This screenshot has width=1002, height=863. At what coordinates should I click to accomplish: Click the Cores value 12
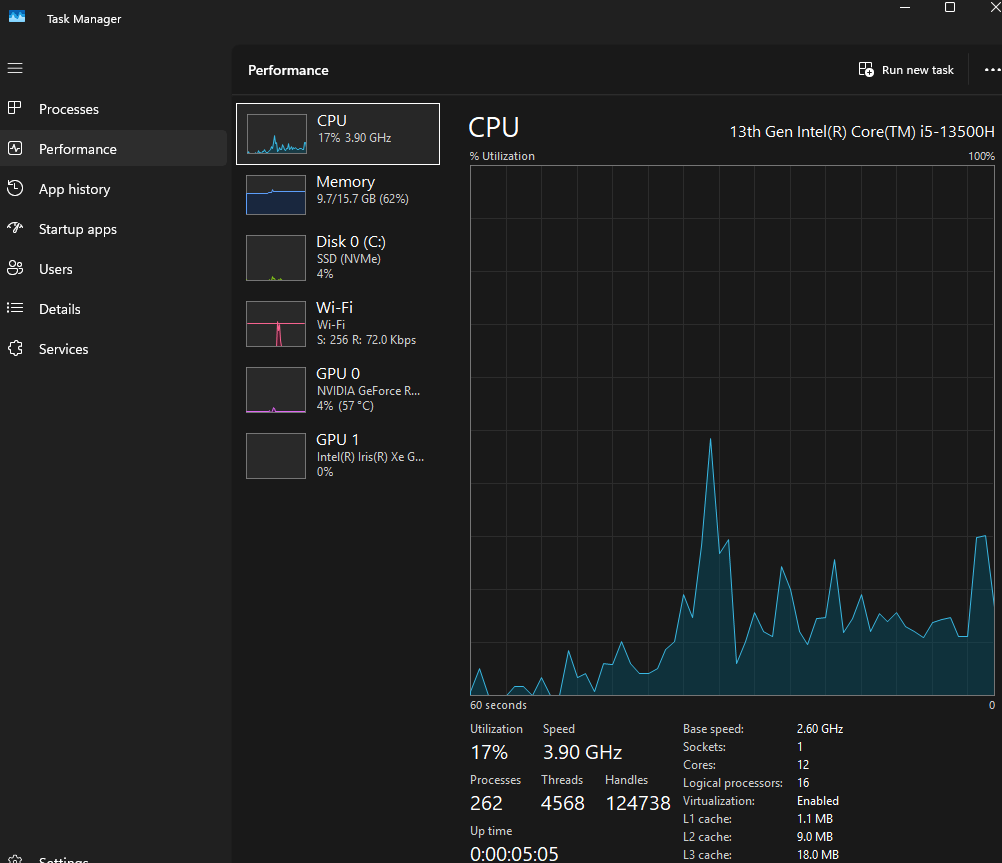pos(803,765)
